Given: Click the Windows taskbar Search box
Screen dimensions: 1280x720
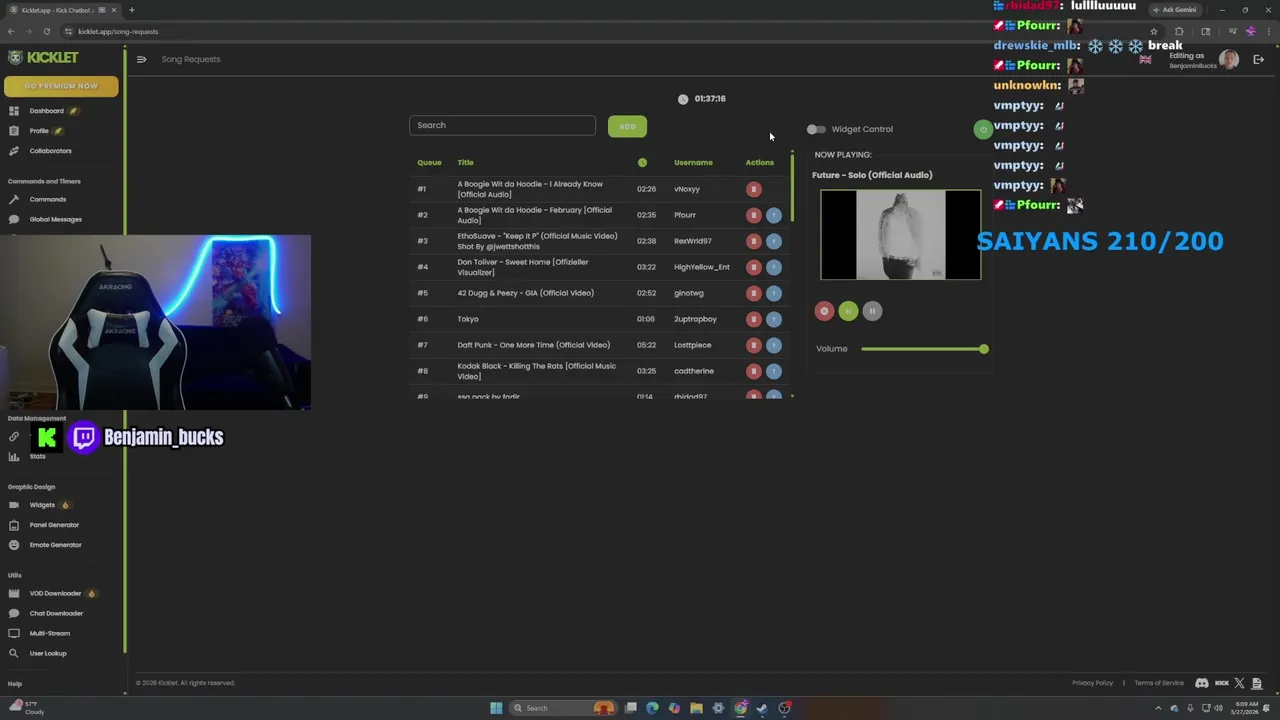Looking at the screenshot, I should coord(563,708).
